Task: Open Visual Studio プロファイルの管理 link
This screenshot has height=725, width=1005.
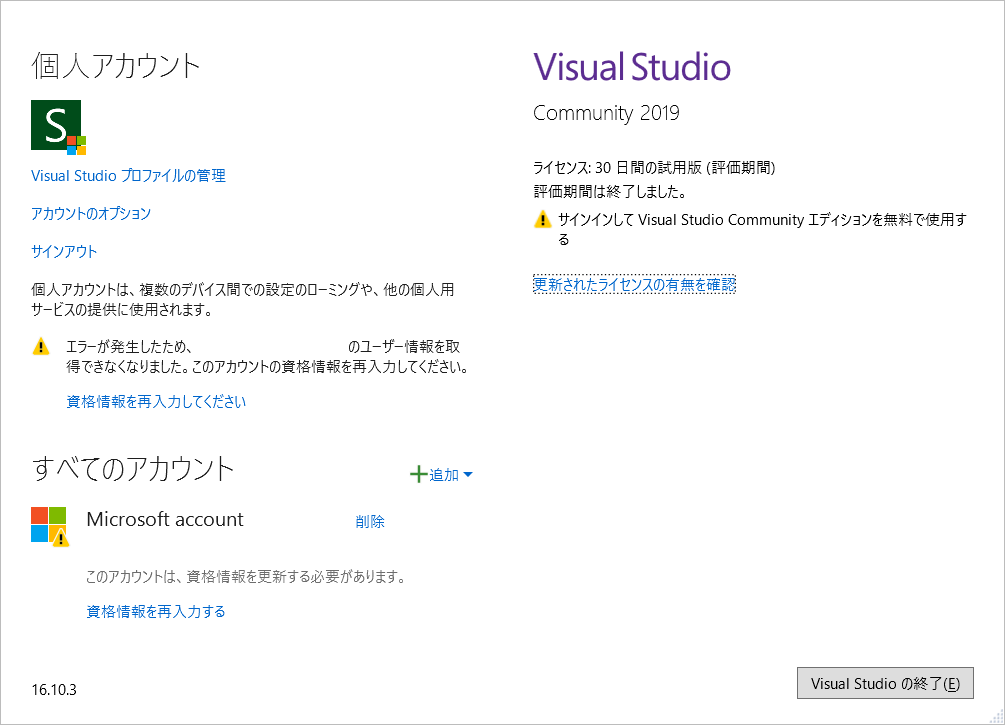Action: [128, 176]
